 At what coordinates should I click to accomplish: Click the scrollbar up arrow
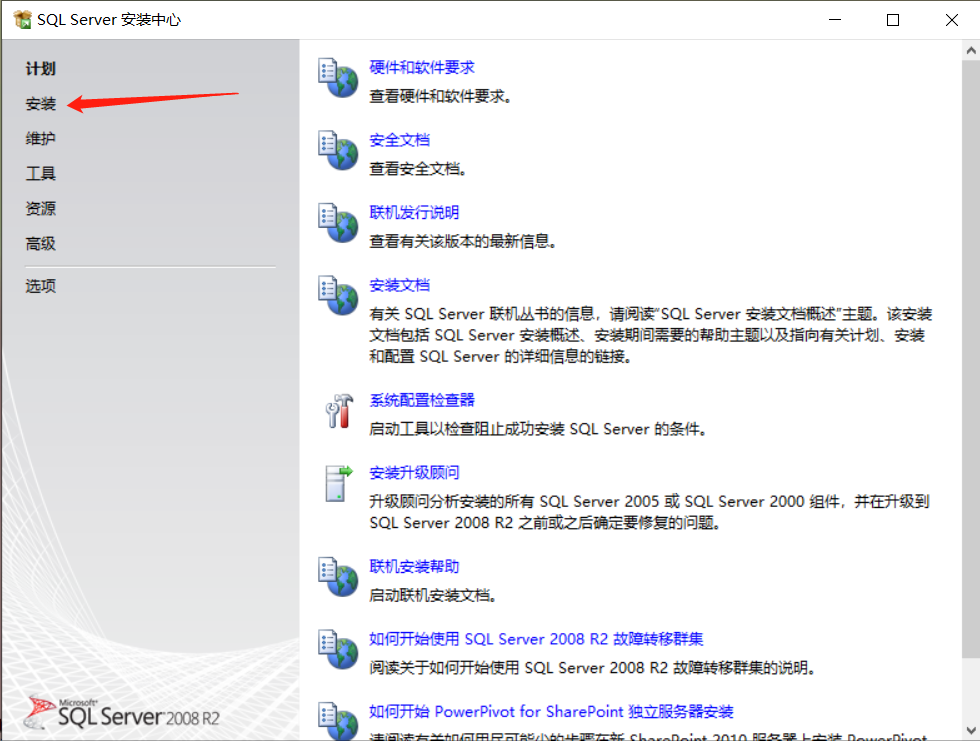[971, 51]
